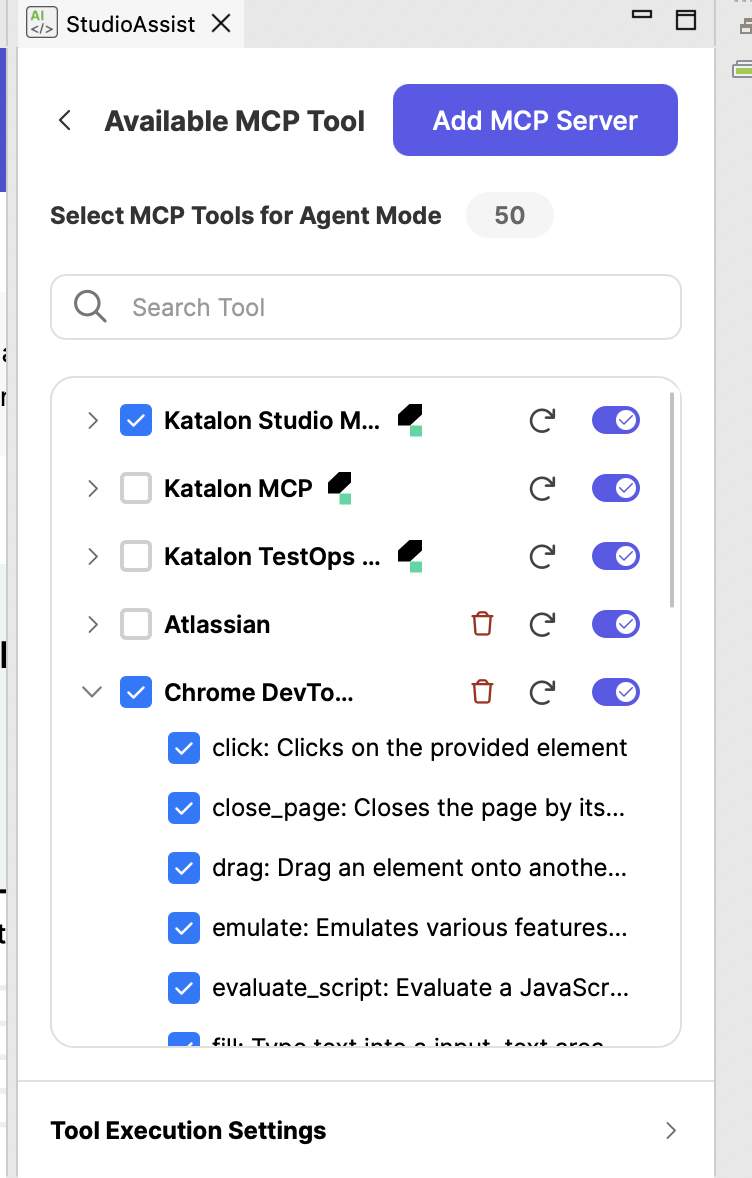This screenshot has width=752, height=1178.
Task: Select the StudioAssist tab label
Action: 130,24
